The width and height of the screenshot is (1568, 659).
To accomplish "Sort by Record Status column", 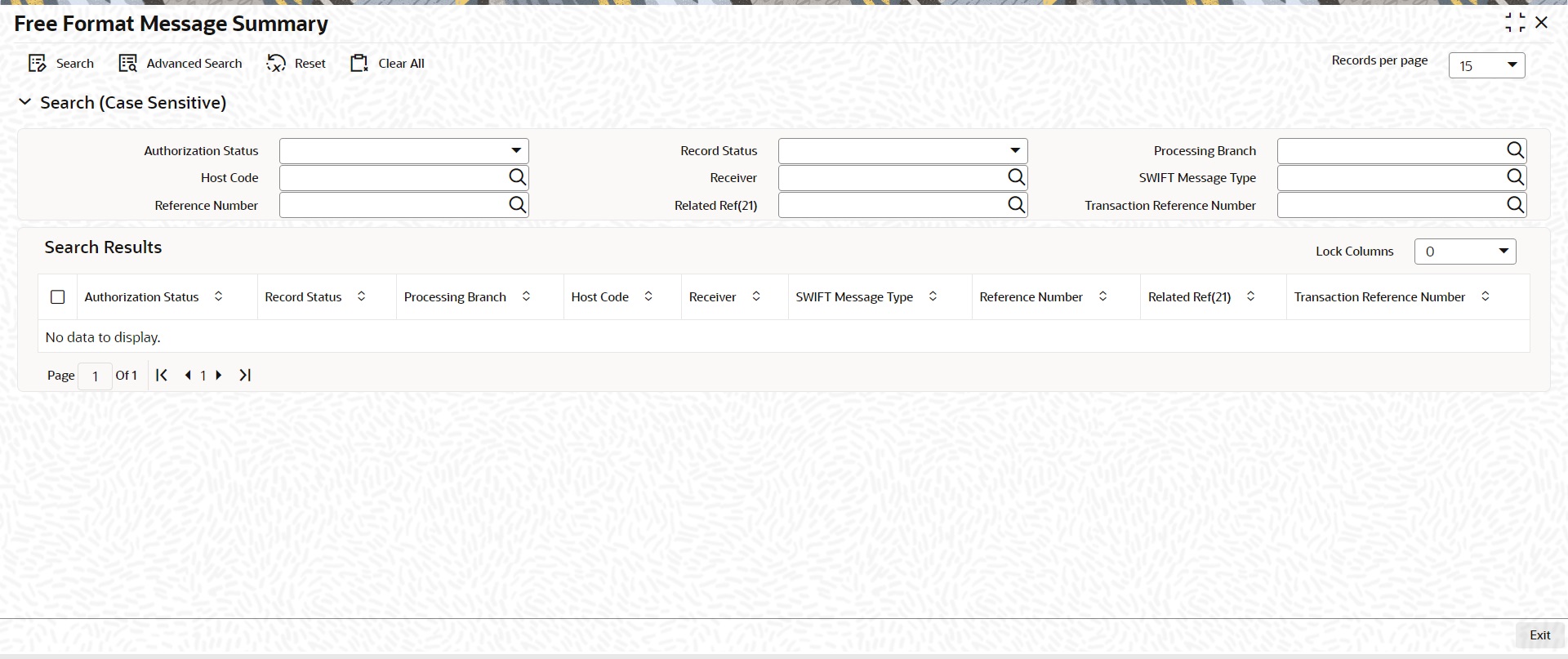I will (x=361, y=296).
